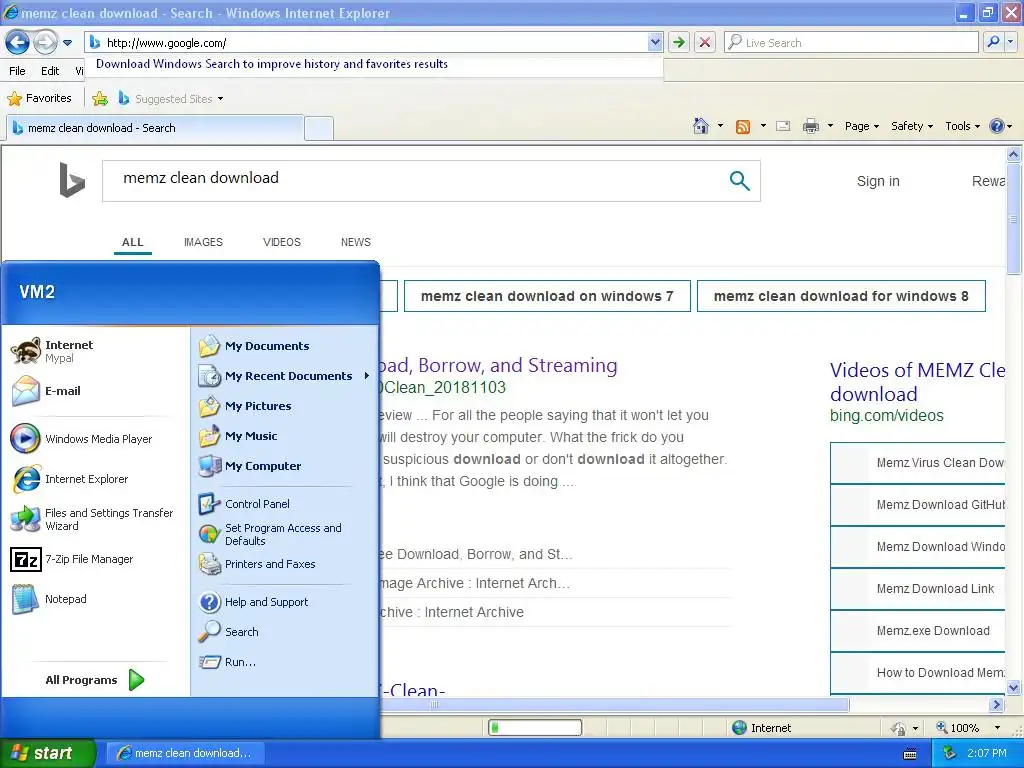Screen dimensions: 1024x768
Task: Launch Windows Media Player from Start menu
Action: point(95,439)
